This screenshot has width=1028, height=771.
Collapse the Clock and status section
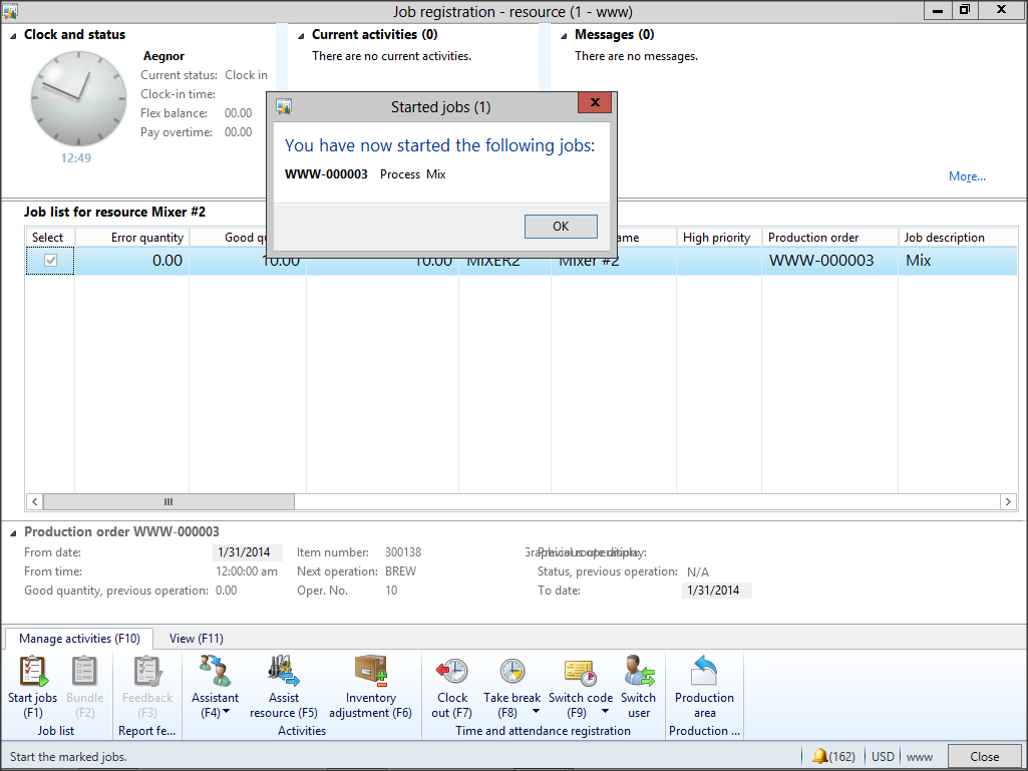tap(14, 35)
